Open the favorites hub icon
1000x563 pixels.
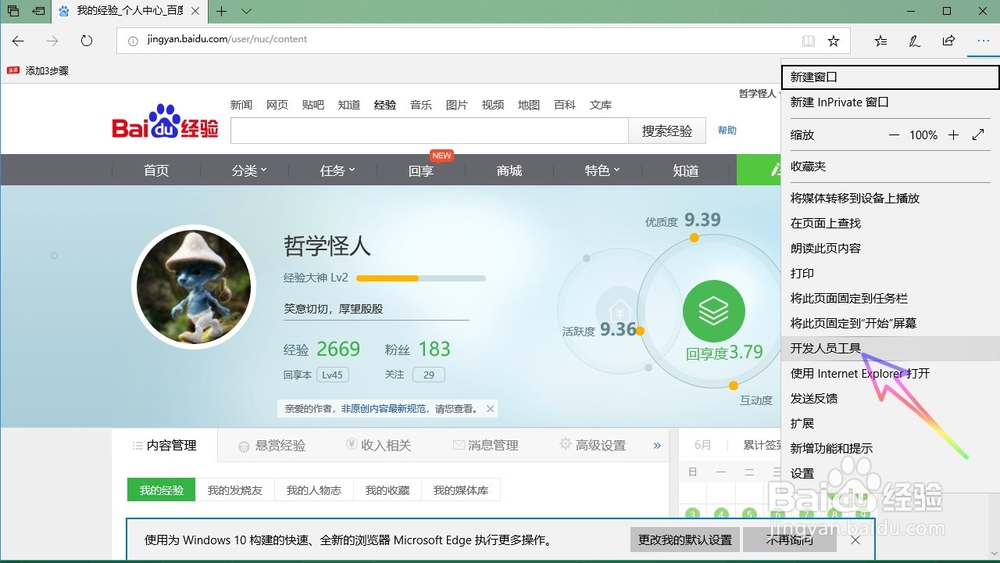[881, 41]
